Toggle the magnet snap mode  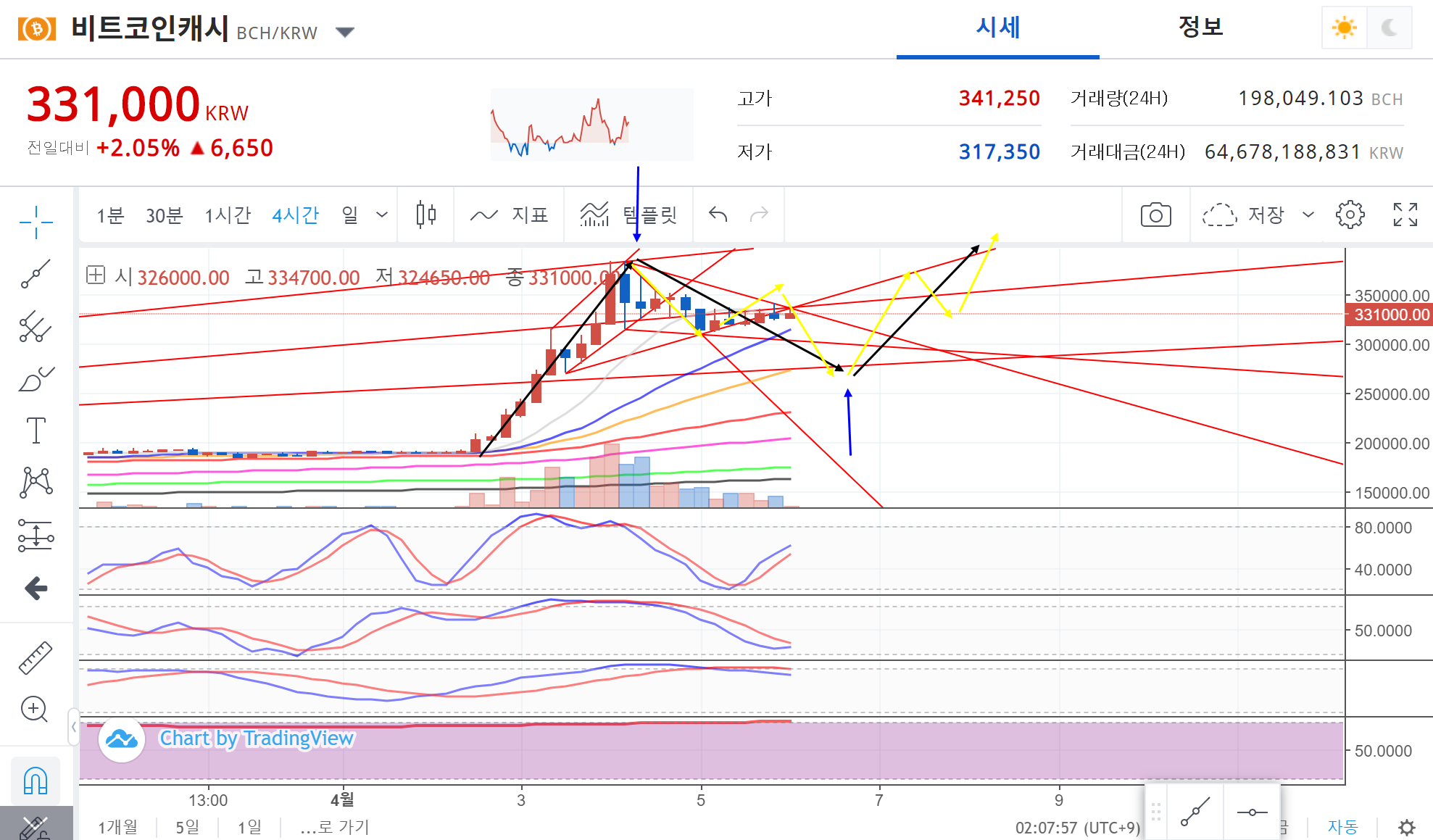(36, 781)
